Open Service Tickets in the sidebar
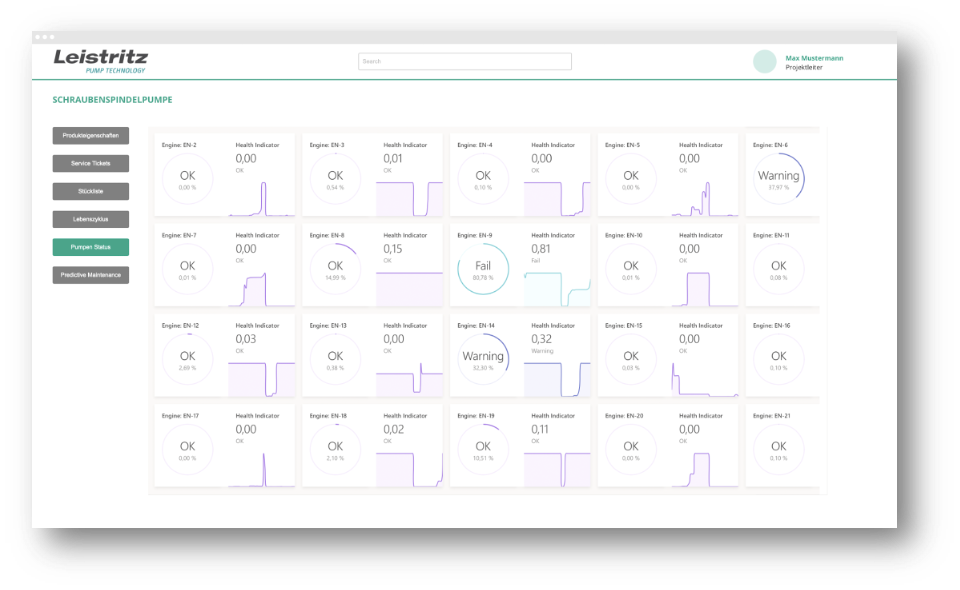Image resolution: width=960 pixels, height=590 pixels. coord(91,163)
